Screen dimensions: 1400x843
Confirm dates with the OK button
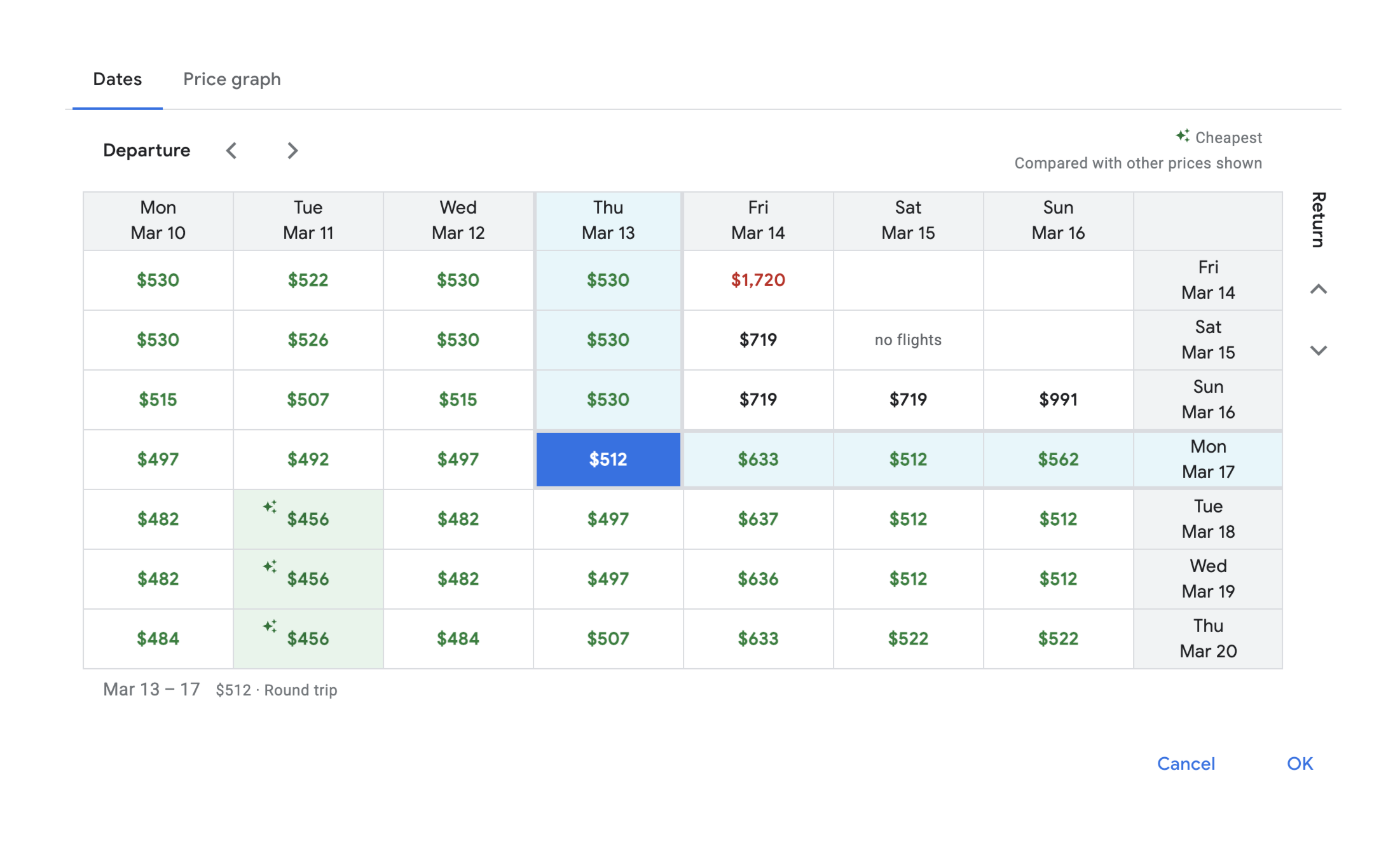coord(1300,764)
